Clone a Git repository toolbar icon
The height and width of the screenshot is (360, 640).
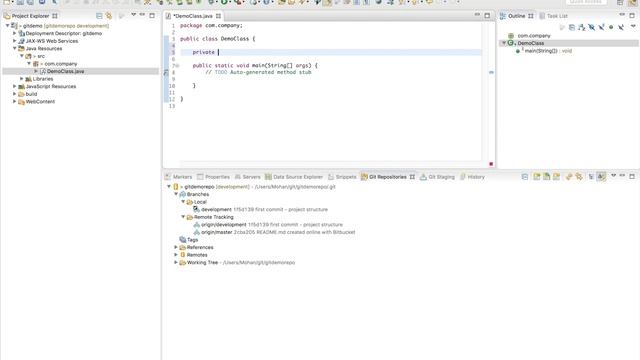547,177
